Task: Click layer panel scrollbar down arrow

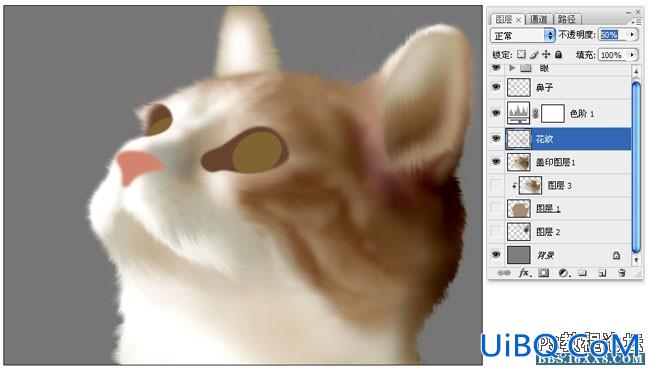Action: pyautogui.click(x=636, y=260)
